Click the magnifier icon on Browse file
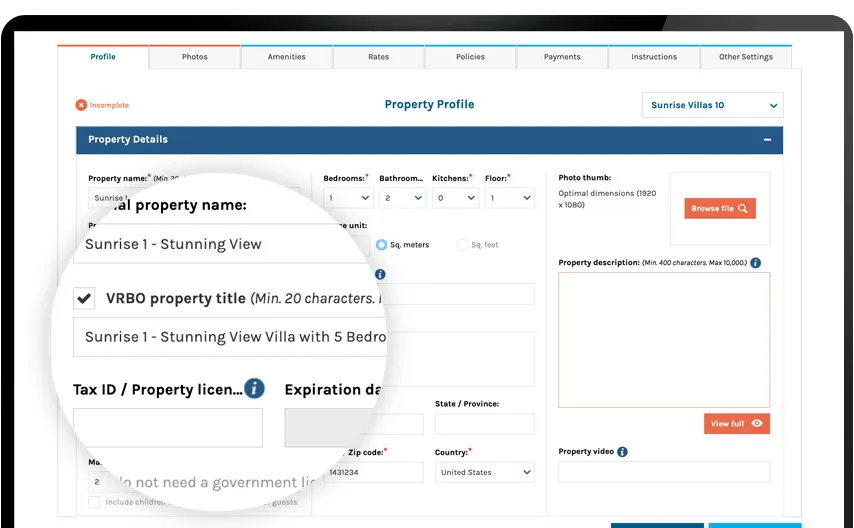 point(742,209)
